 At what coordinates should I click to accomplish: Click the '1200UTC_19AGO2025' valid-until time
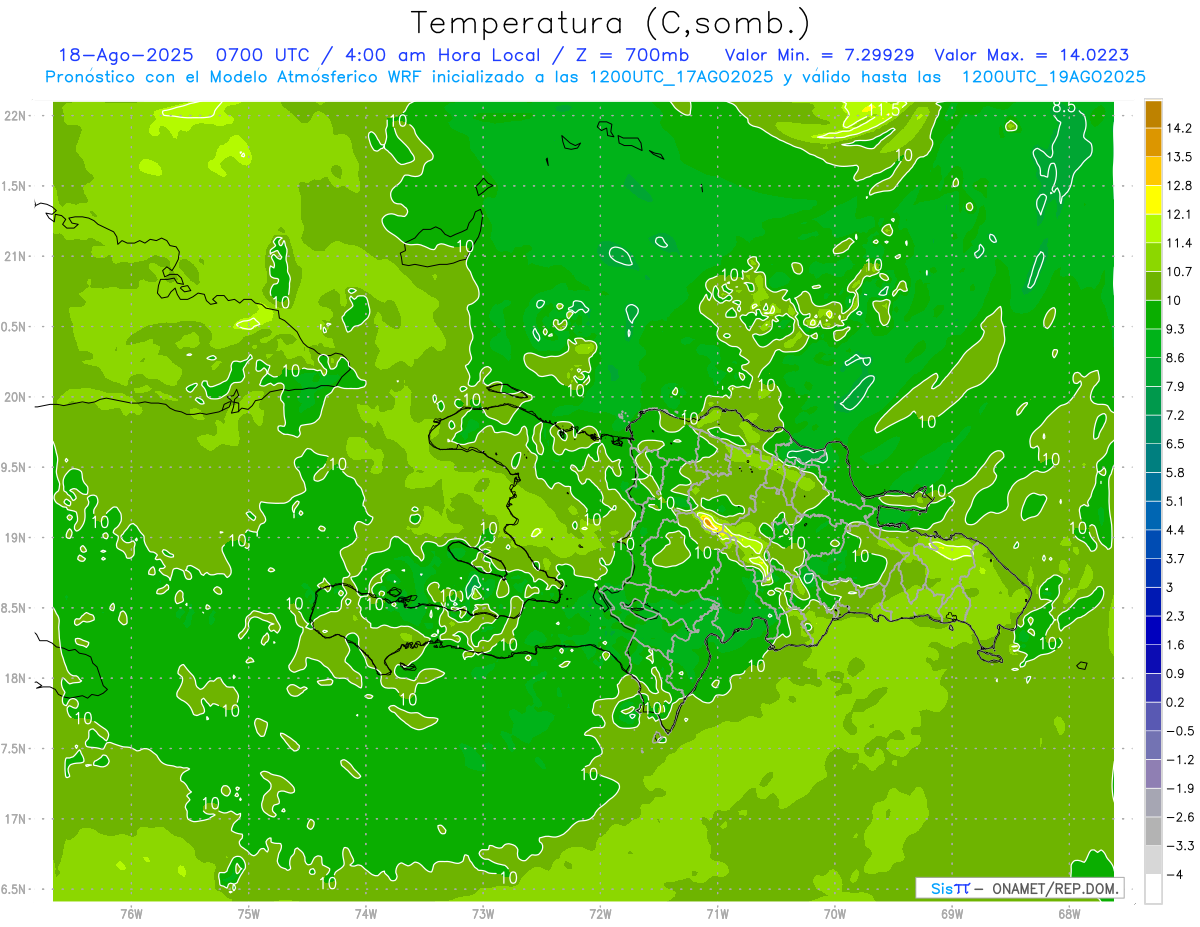coord(1053,77)
